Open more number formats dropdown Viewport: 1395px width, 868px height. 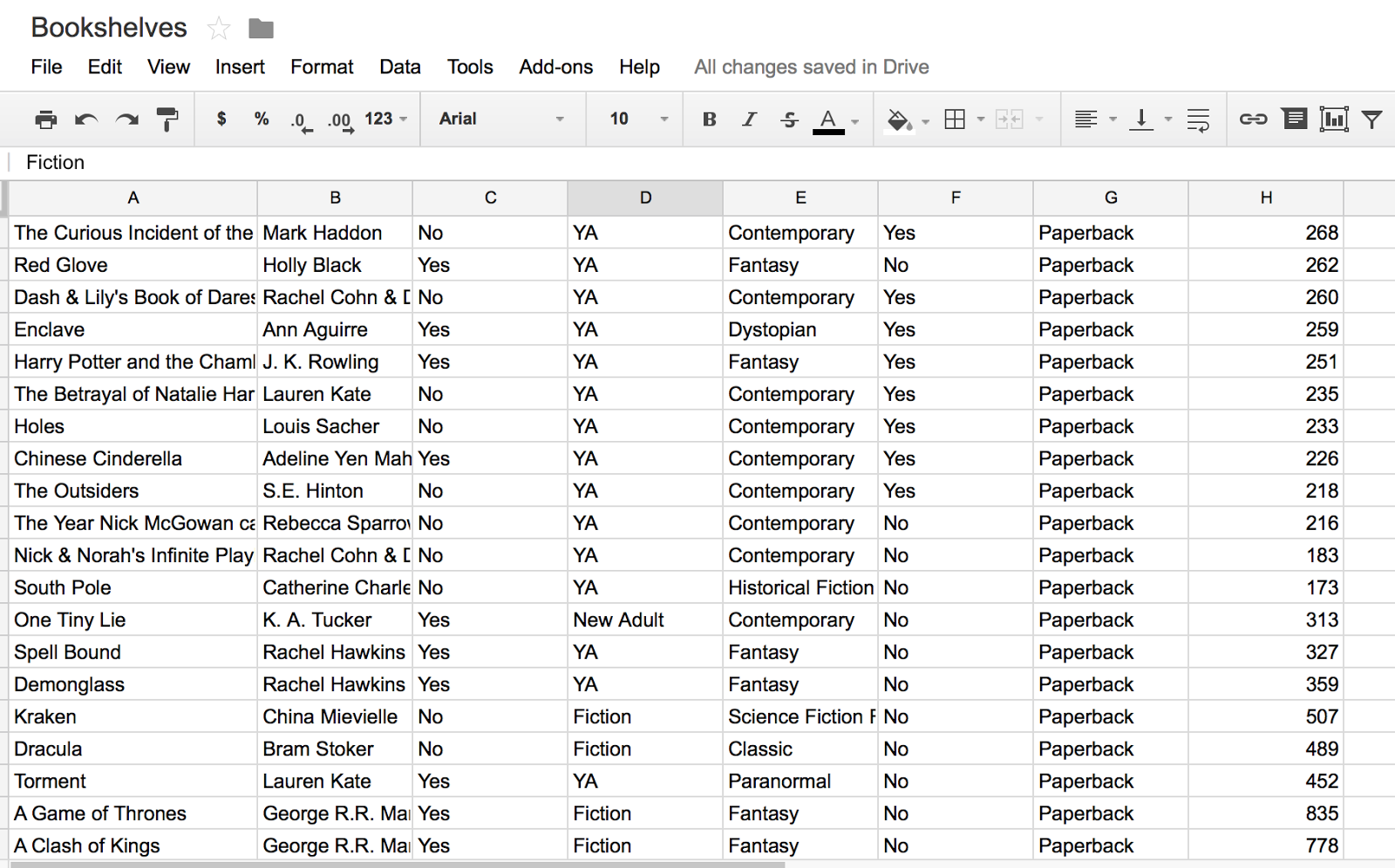[x=386, y=119]
